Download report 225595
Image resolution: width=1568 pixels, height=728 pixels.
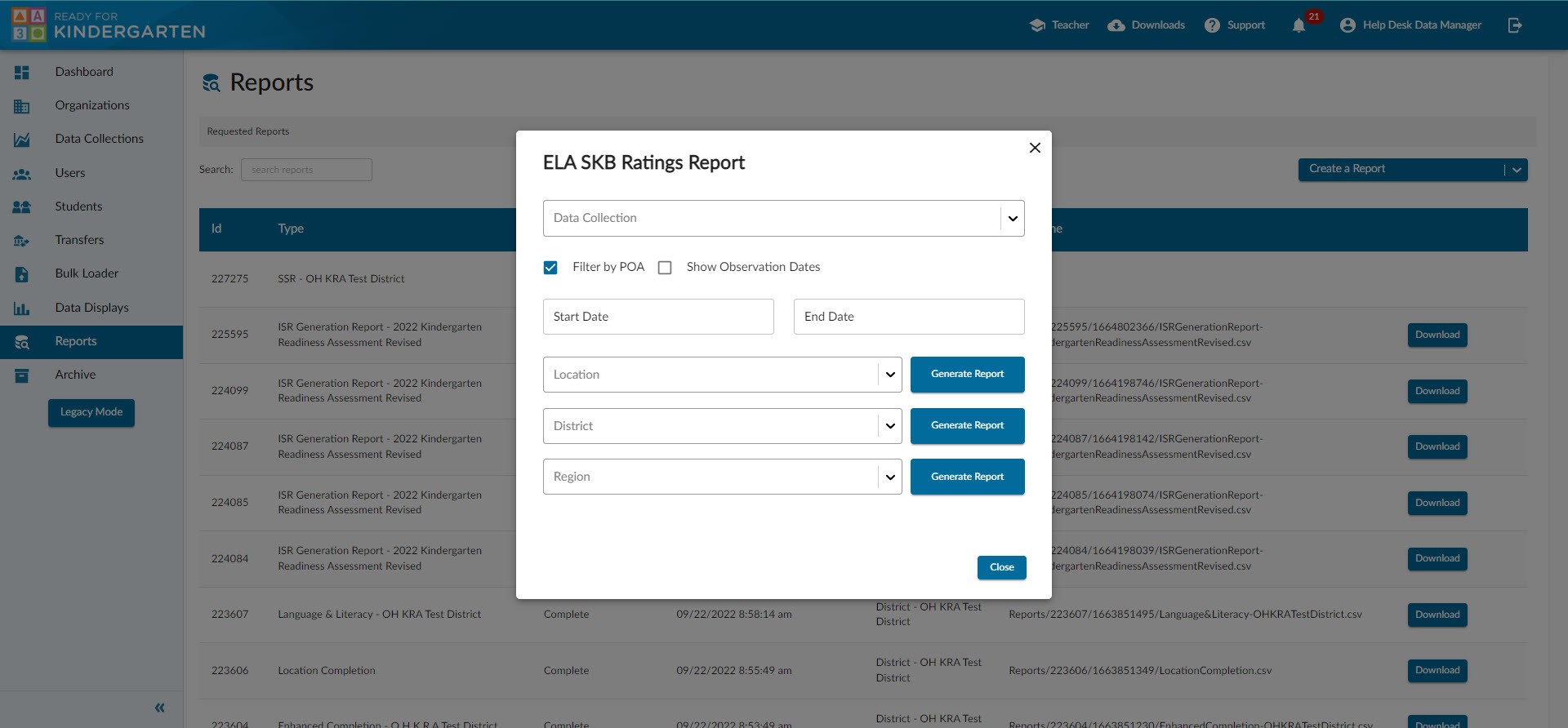pos(1437,335)
